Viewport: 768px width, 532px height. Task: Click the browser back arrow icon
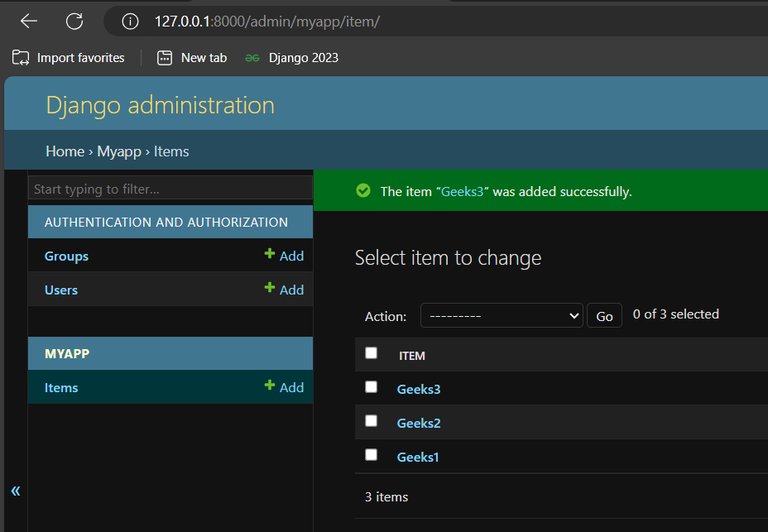tap(28, 21)
